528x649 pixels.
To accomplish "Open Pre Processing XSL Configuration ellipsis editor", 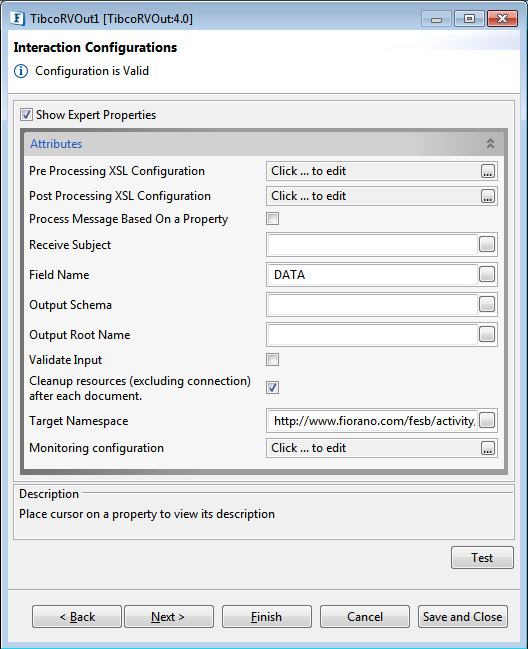I will (487, 171).
